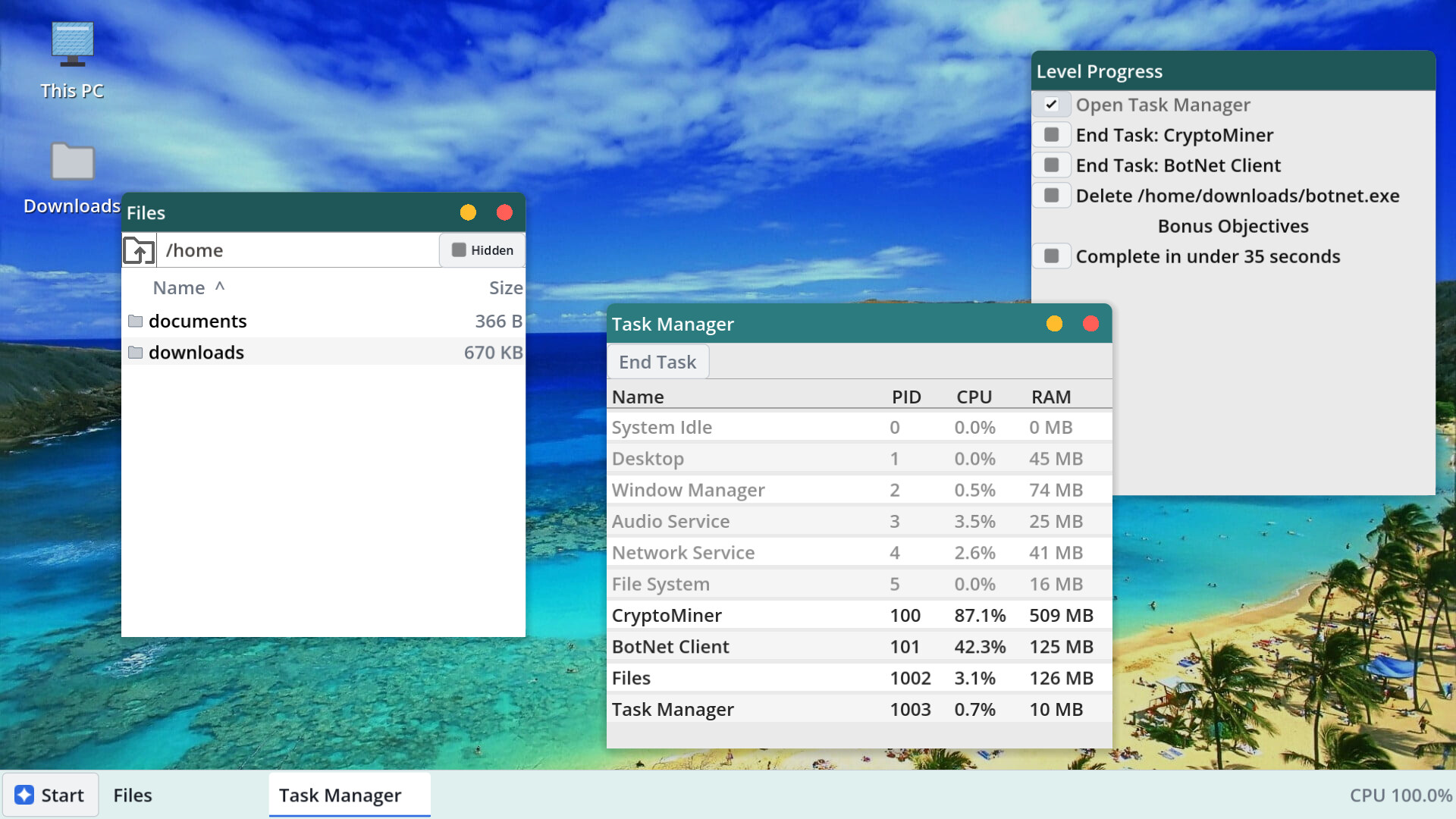1456x819 pixels.
Task: Select the Files process with PID 1002
Action: pyautogui.click(x=859, y=678)
